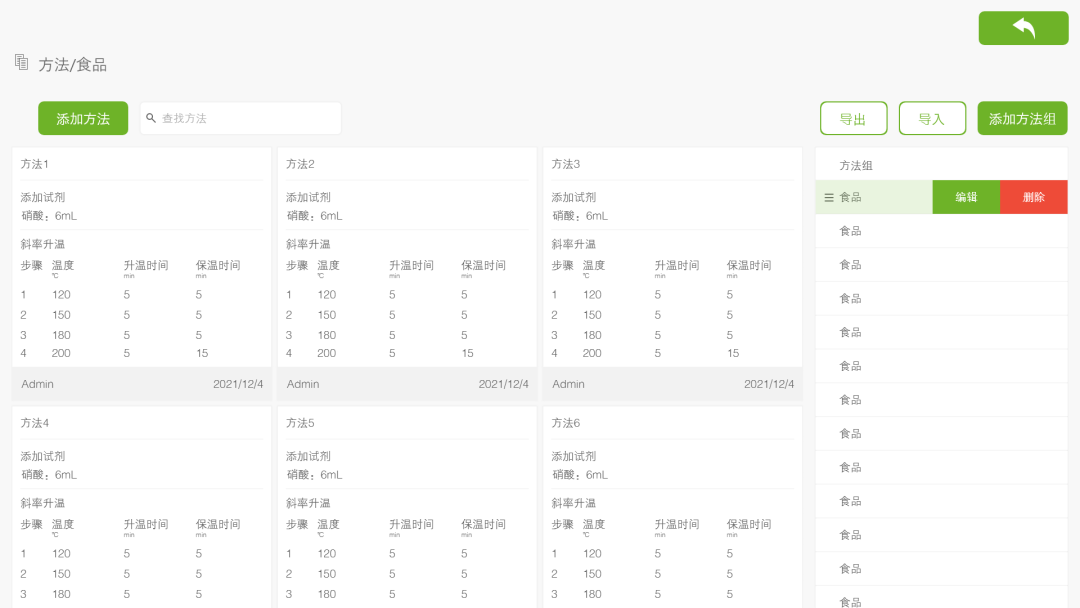This screenshot has height=608, width=1080.
Task: Open the 方法6 card title
Action: 565,423
